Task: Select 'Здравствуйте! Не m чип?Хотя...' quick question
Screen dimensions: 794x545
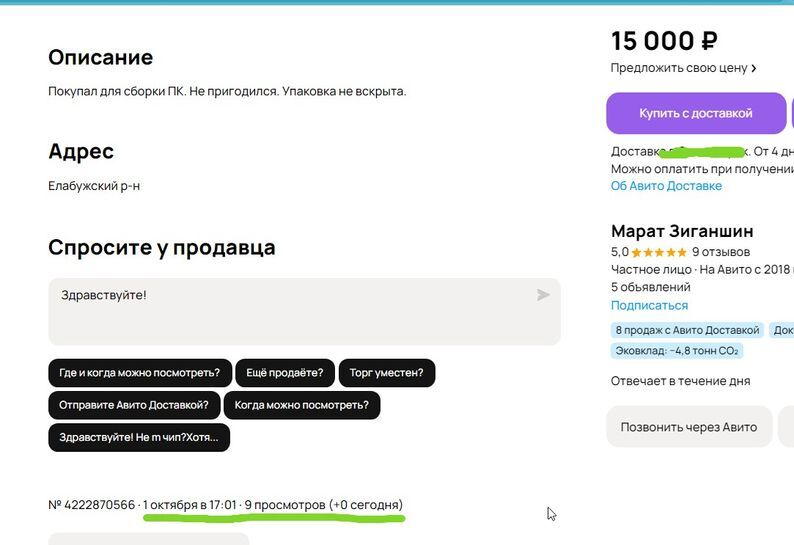Action: pos(139,438)
